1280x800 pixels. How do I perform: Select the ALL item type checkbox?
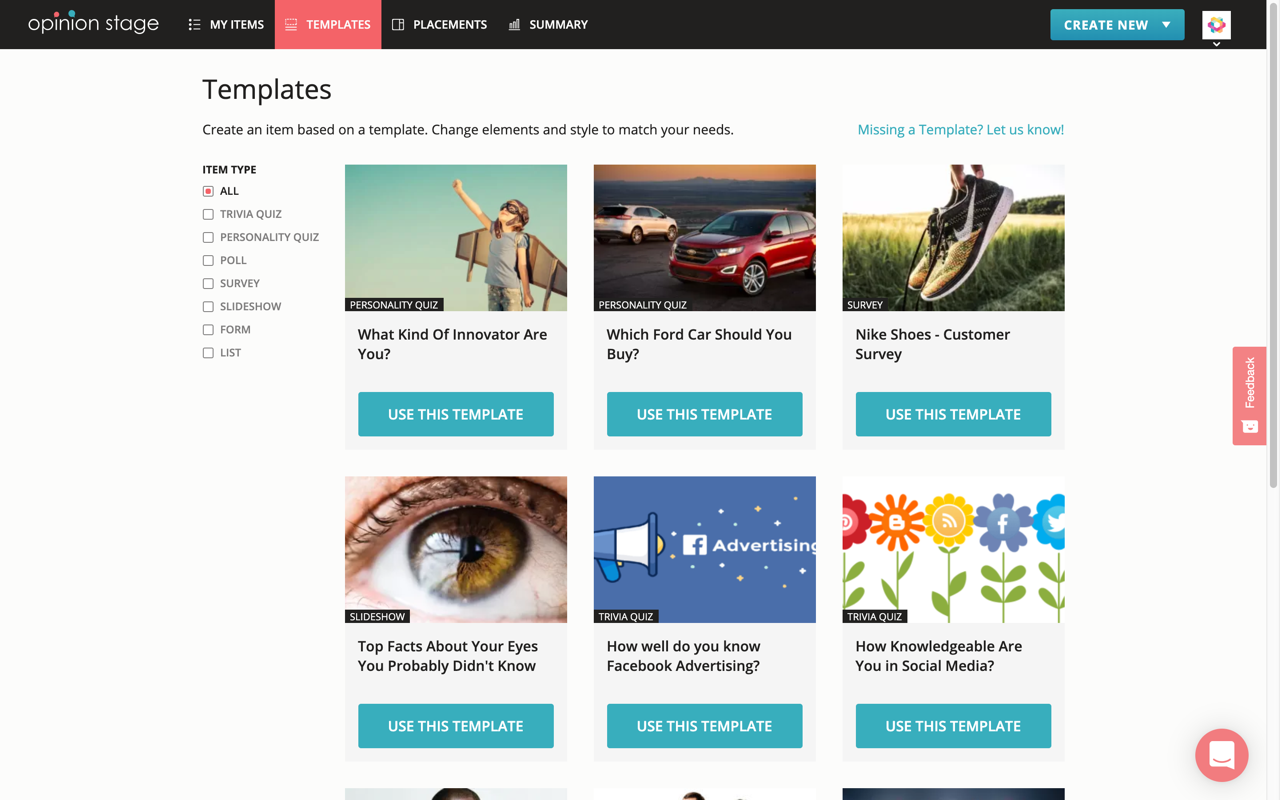pos(208,191)
